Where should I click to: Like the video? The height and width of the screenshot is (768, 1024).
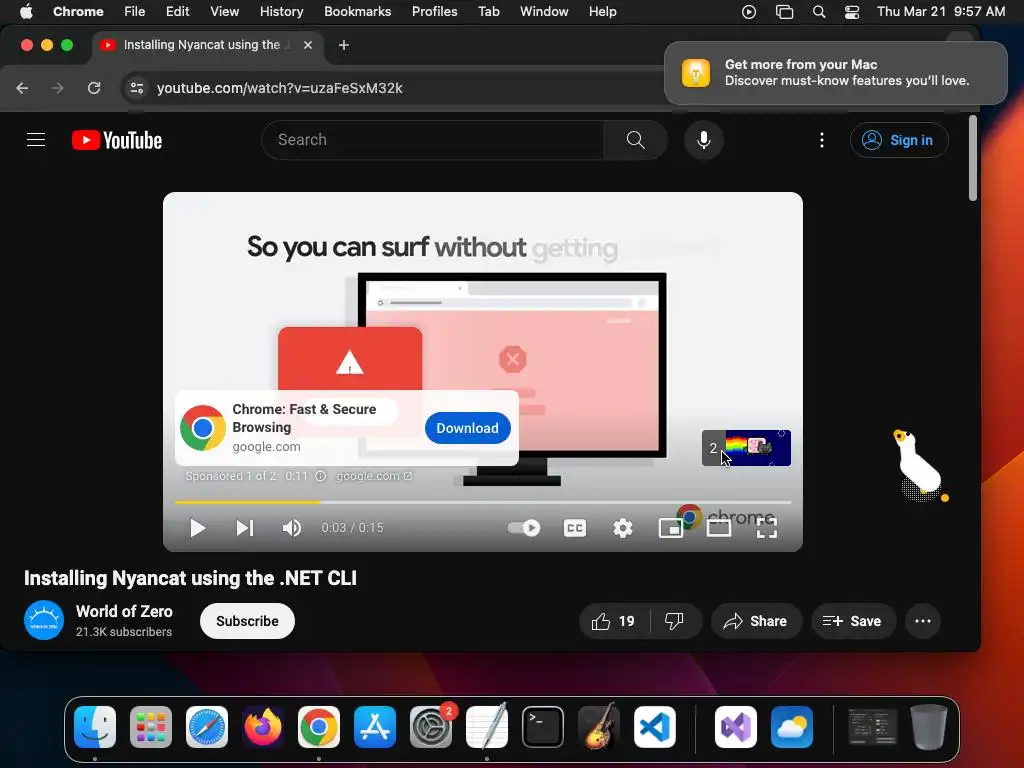pos(613,621)
